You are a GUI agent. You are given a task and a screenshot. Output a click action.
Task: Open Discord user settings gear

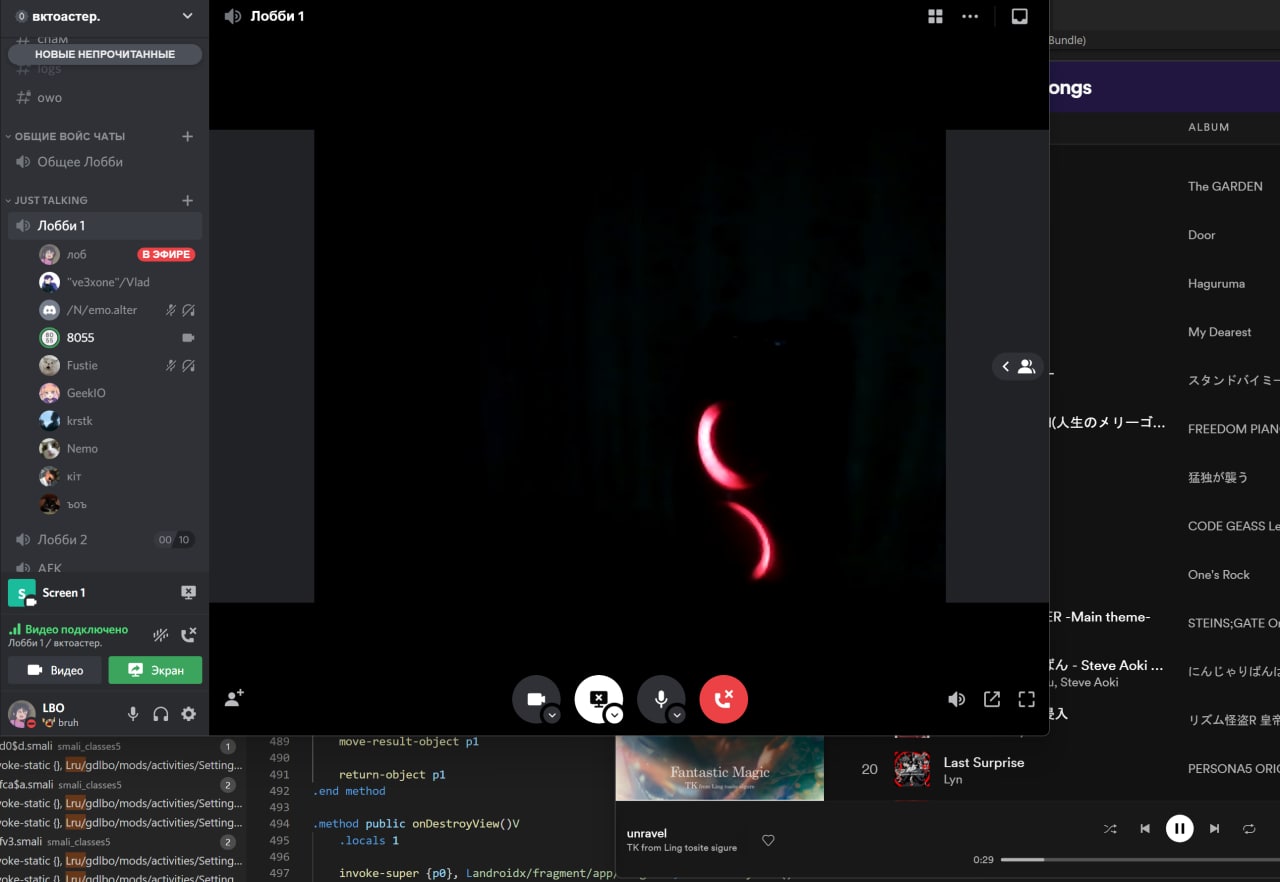(x=188, y=714)
